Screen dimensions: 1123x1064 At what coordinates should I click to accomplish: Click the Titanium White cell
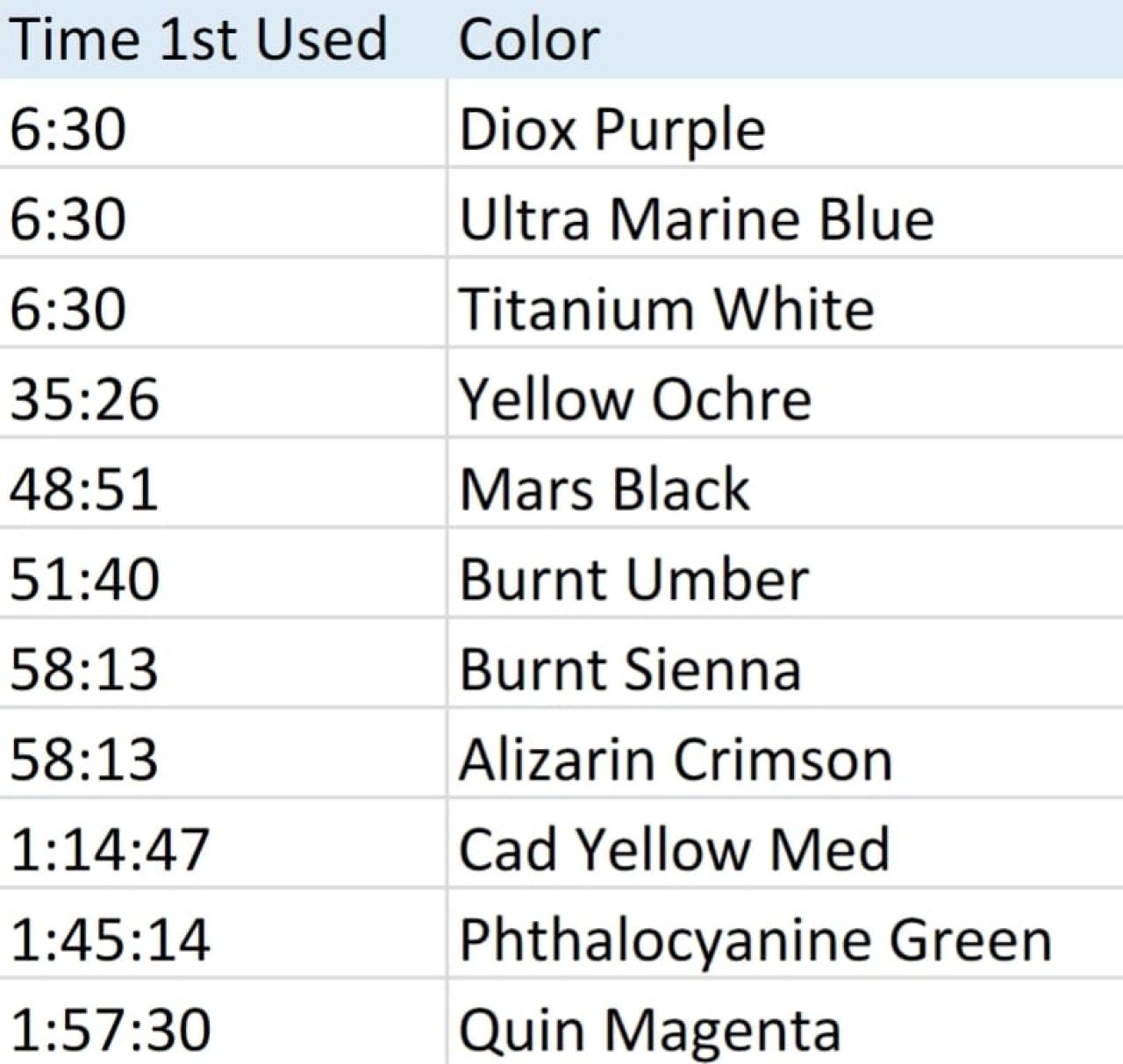pyautogui.click(x=667, y=310)
